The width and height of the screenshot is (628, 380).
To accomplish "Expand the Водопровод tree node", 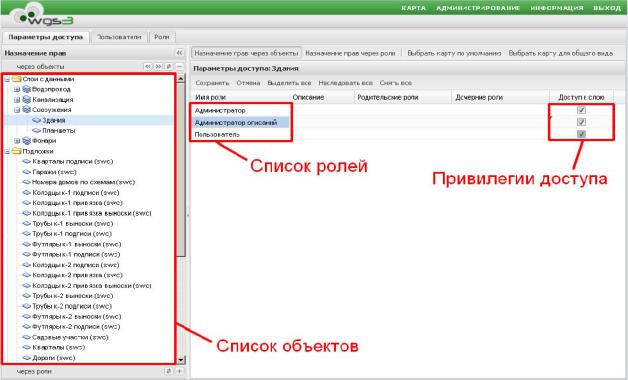I will (17, 89).
